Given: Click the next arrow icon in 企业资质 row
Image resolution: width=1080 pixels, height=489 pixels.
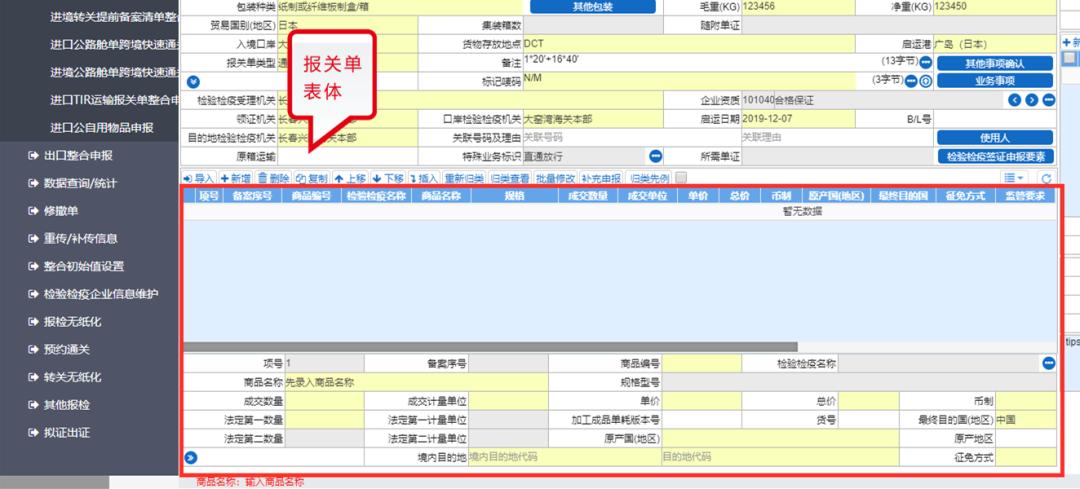Looking at the screenshot, I should click(1031, 100).
